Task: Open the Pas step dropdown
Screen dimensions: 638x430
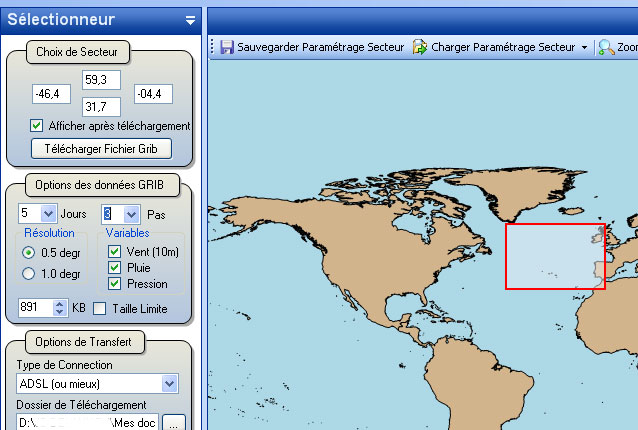Action: point(131,214)
